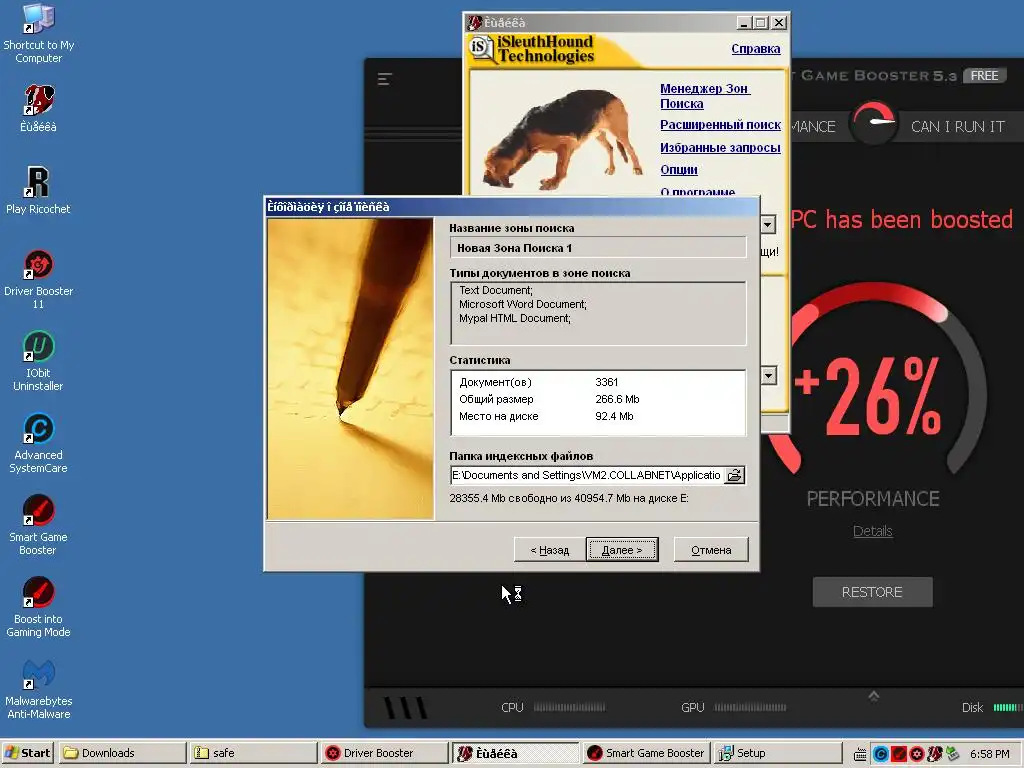
Task: Click Место на диске statistics row
Action: pos(598,416)
